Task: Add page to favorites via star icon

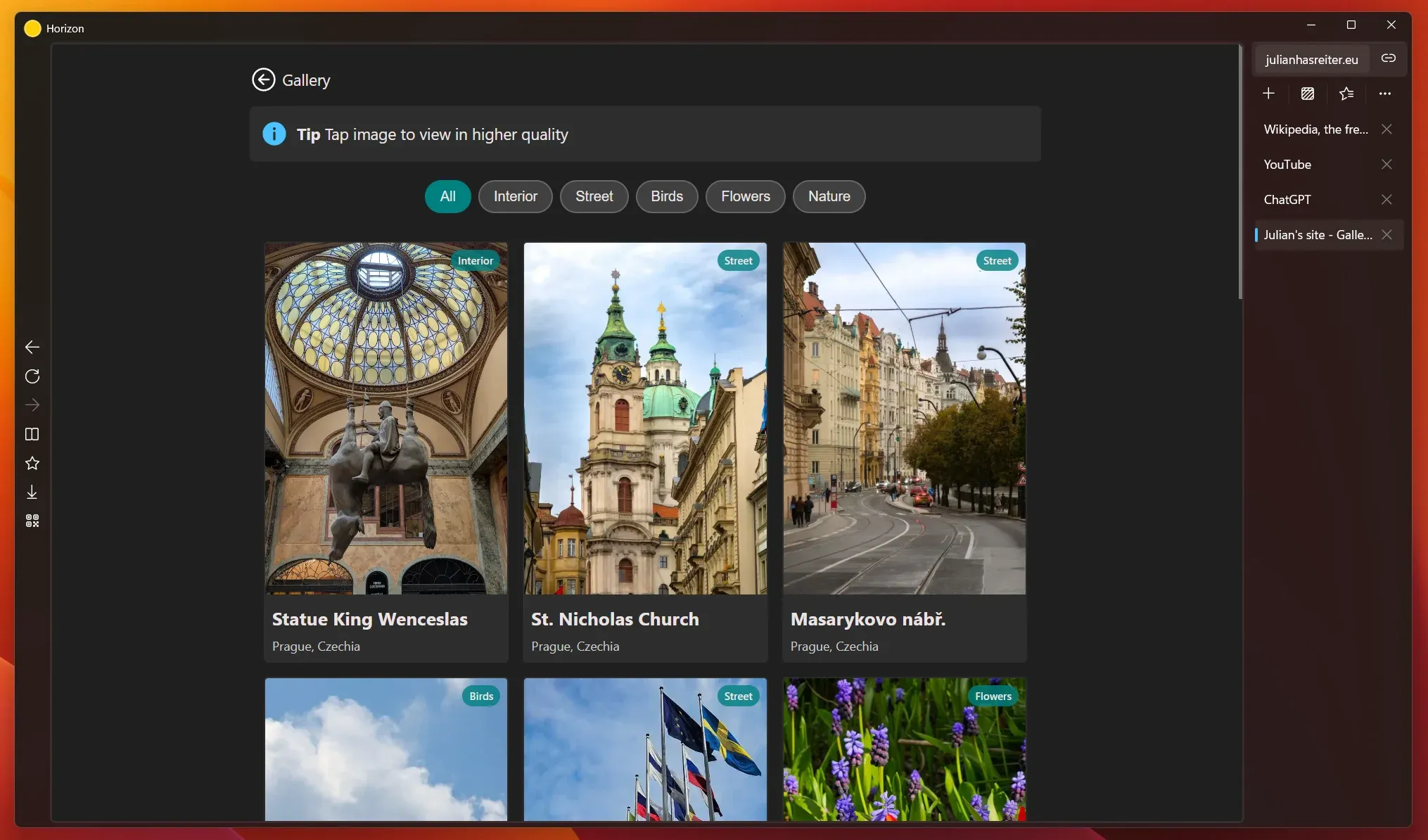Action: pos(1346,94)
